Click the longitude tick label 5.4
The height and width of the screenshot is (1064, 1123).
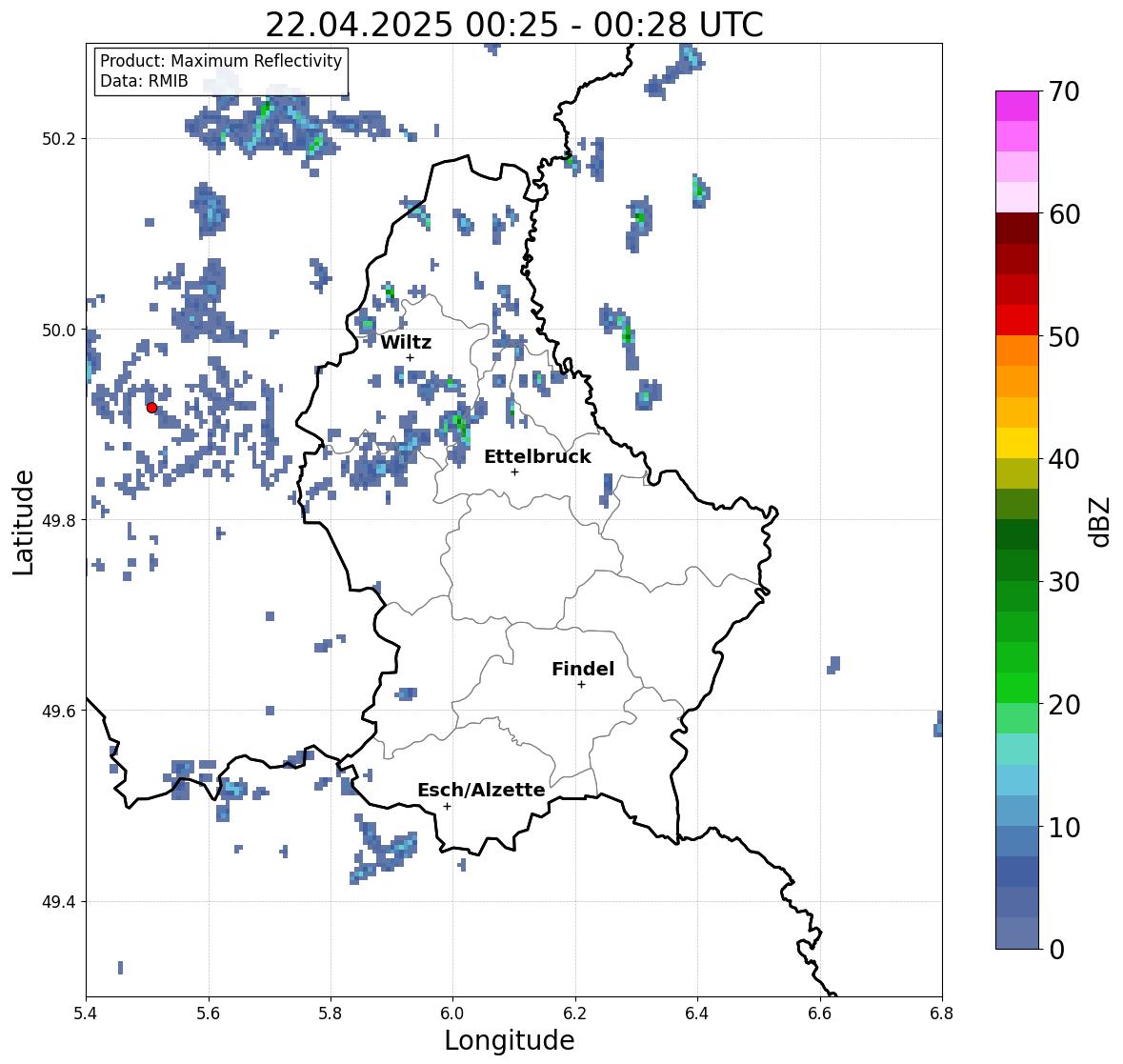[x=86, y=1014]
